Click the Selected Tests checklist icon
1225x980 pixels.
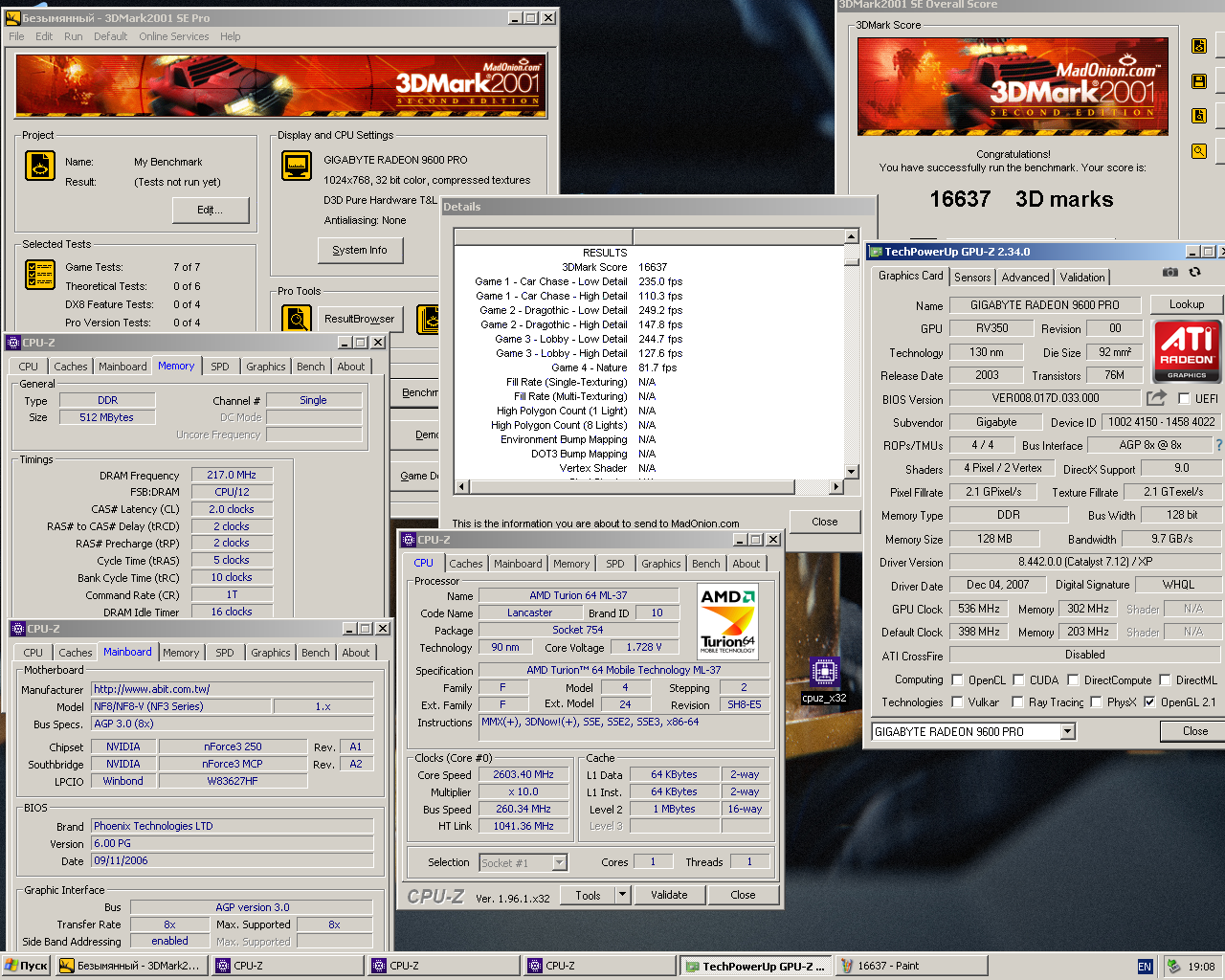(40, 275)
